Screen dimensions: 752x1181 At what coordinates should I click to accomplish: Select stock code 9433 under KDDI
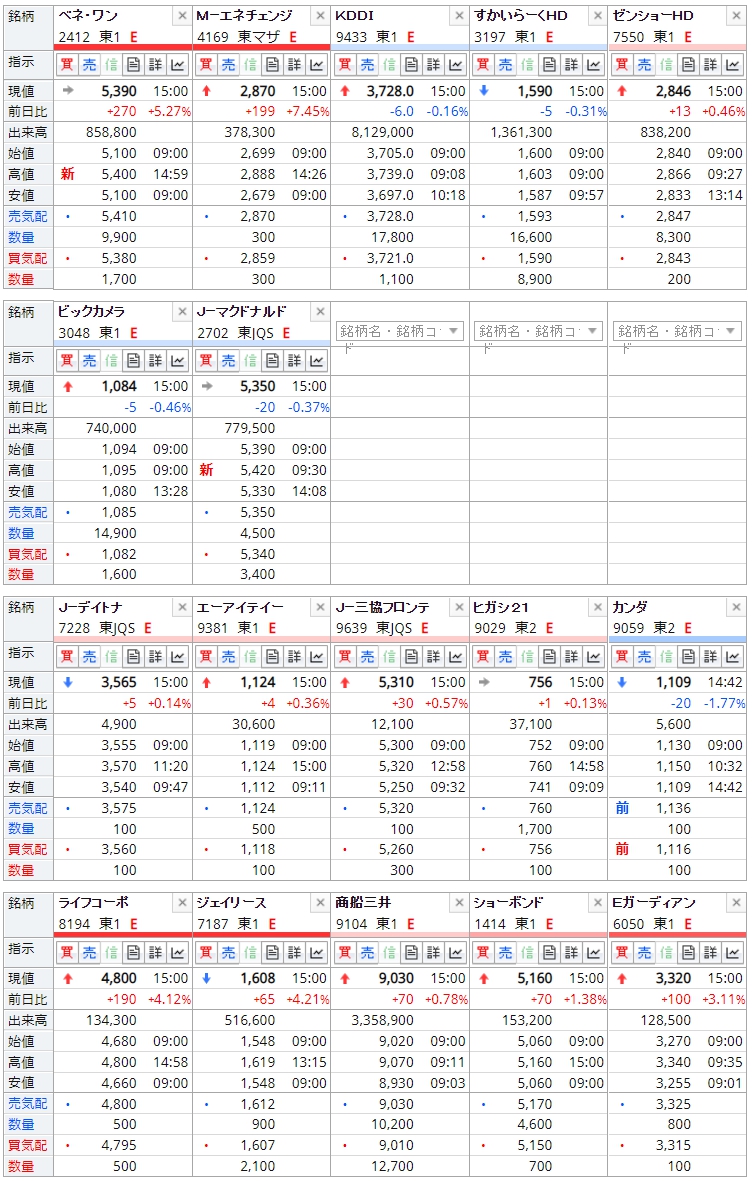[352, 37]
